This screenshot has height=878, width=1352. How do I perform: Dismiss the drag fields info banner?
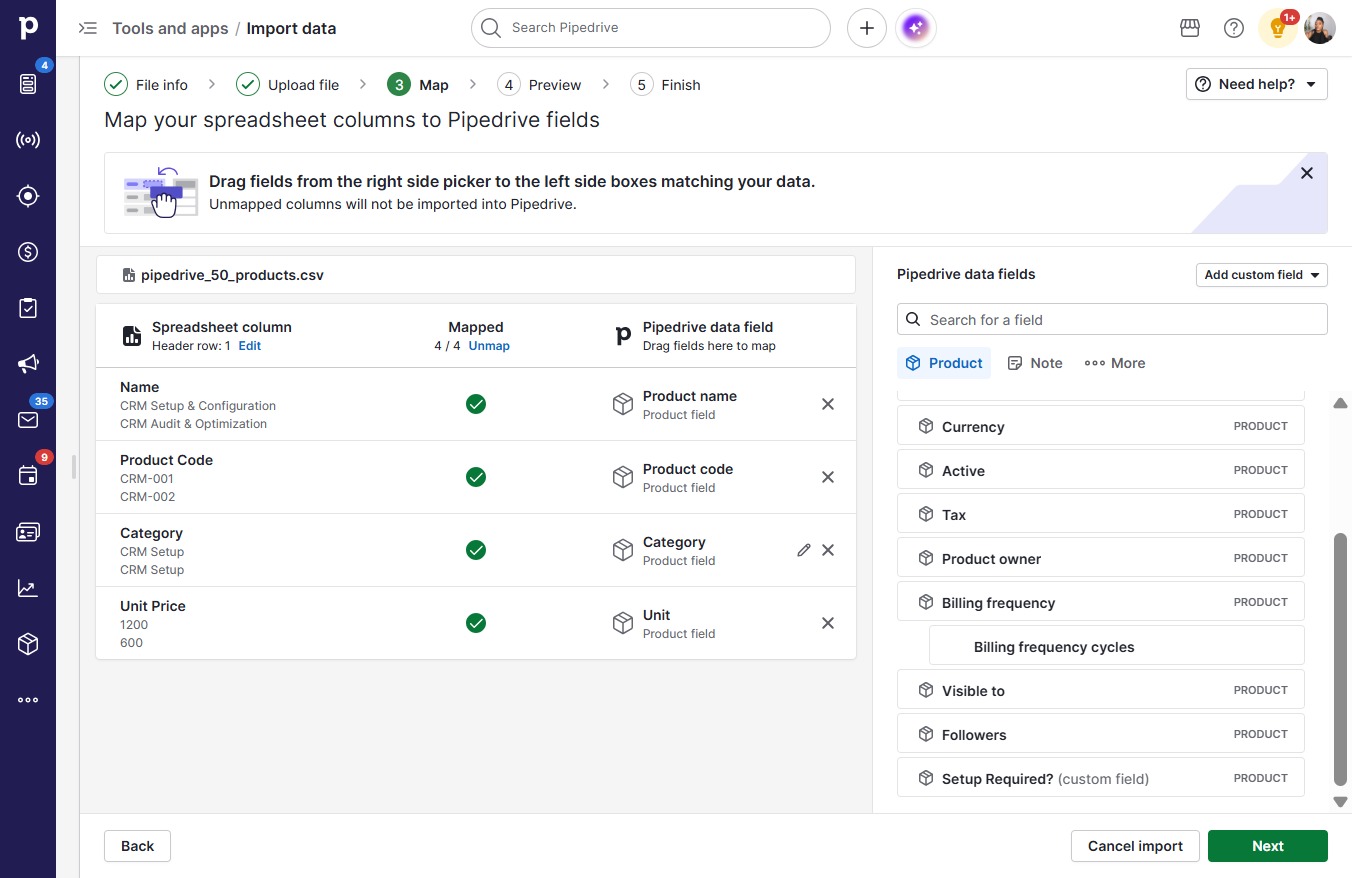click(1307, 173)
